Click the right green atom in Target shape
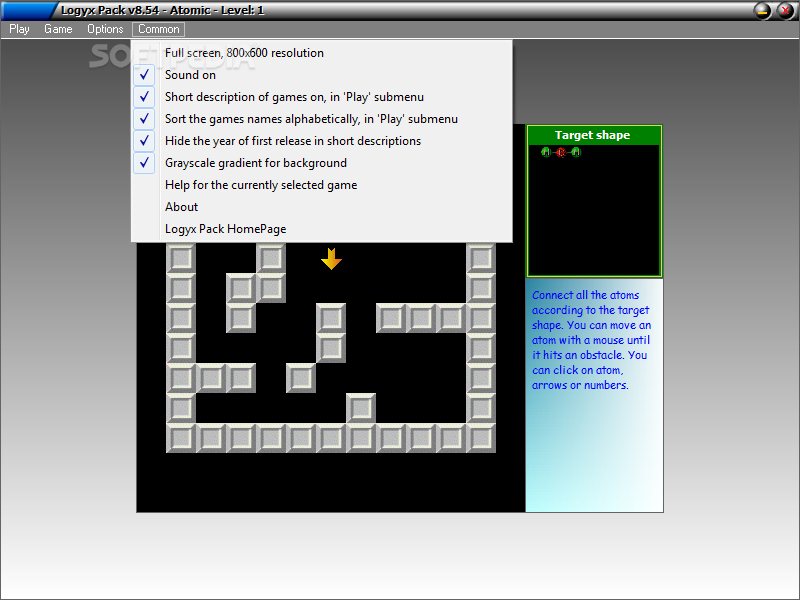 pyautogui.click(x=576, y=152)
